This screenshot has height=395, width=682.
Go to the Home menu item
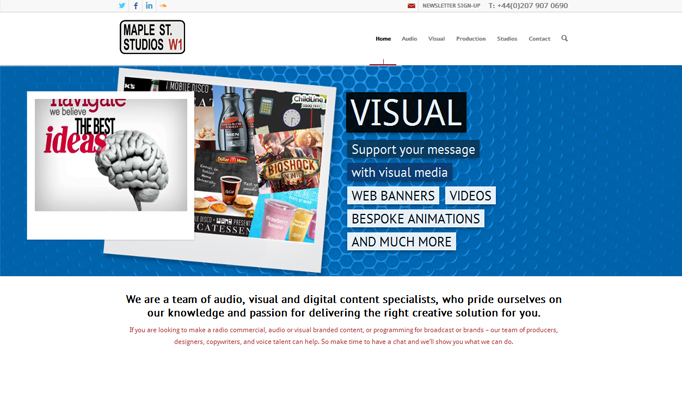(383, 39)
